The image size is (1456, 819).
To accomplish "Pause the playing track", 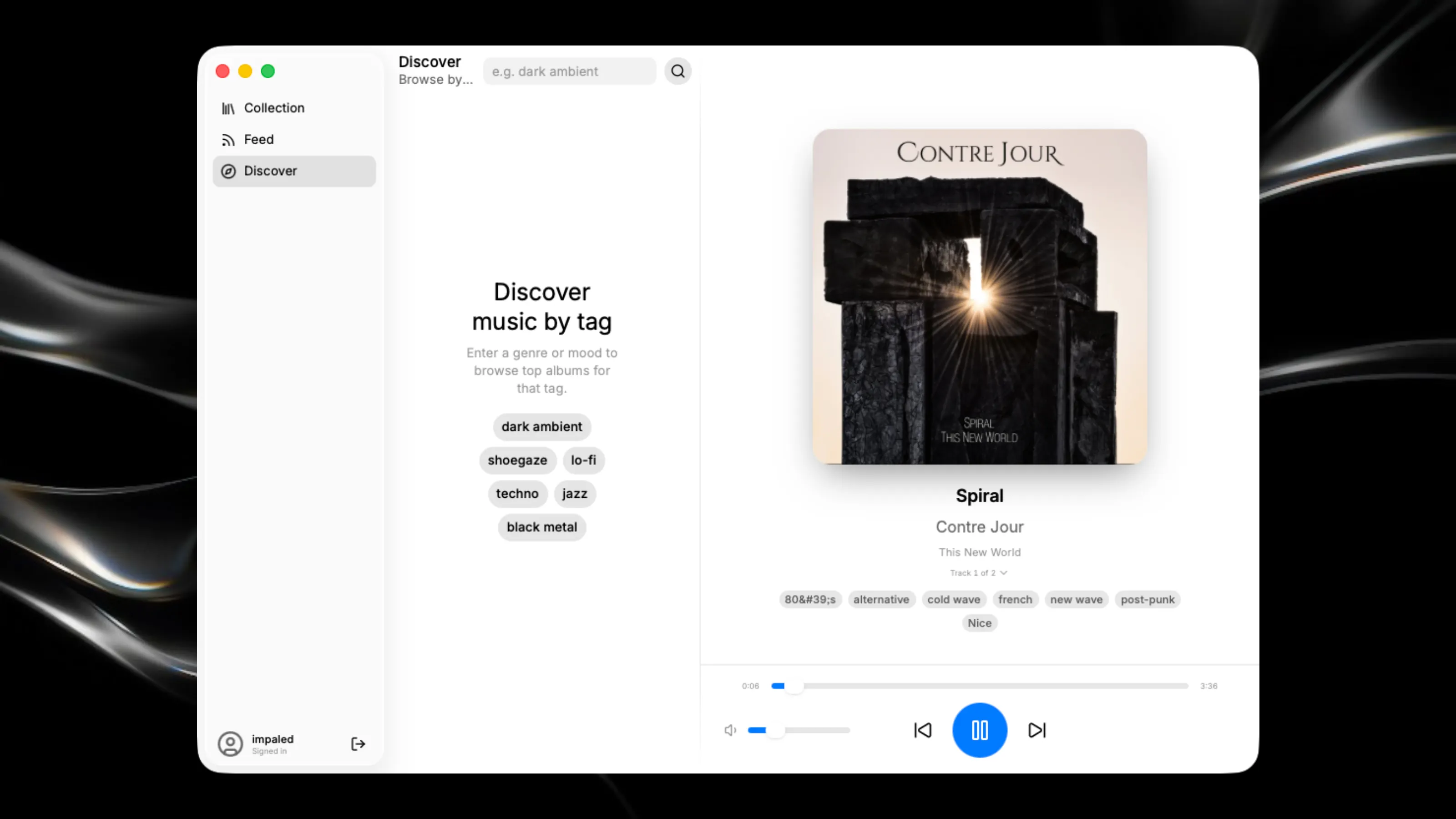I will (980, 730).
